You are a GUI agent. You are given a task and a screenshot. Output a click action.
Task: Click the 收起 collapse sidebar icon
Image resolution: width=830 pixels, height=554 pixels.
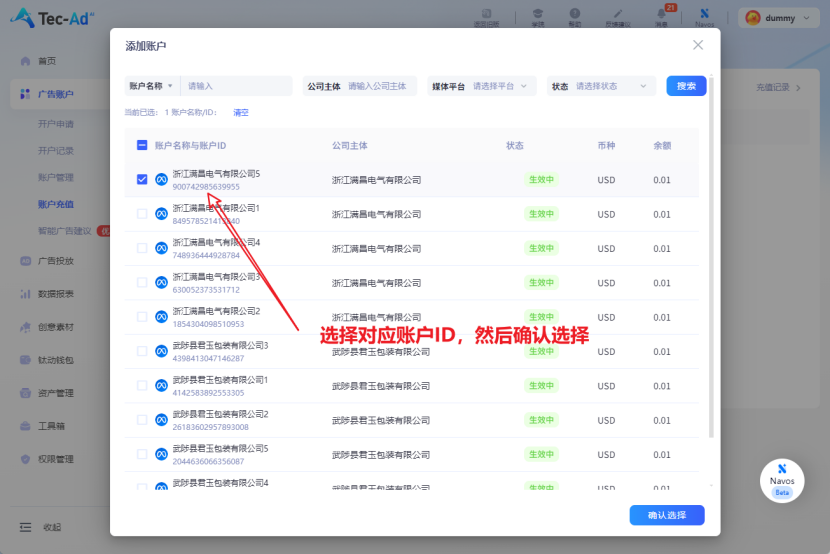click(25, 527)
